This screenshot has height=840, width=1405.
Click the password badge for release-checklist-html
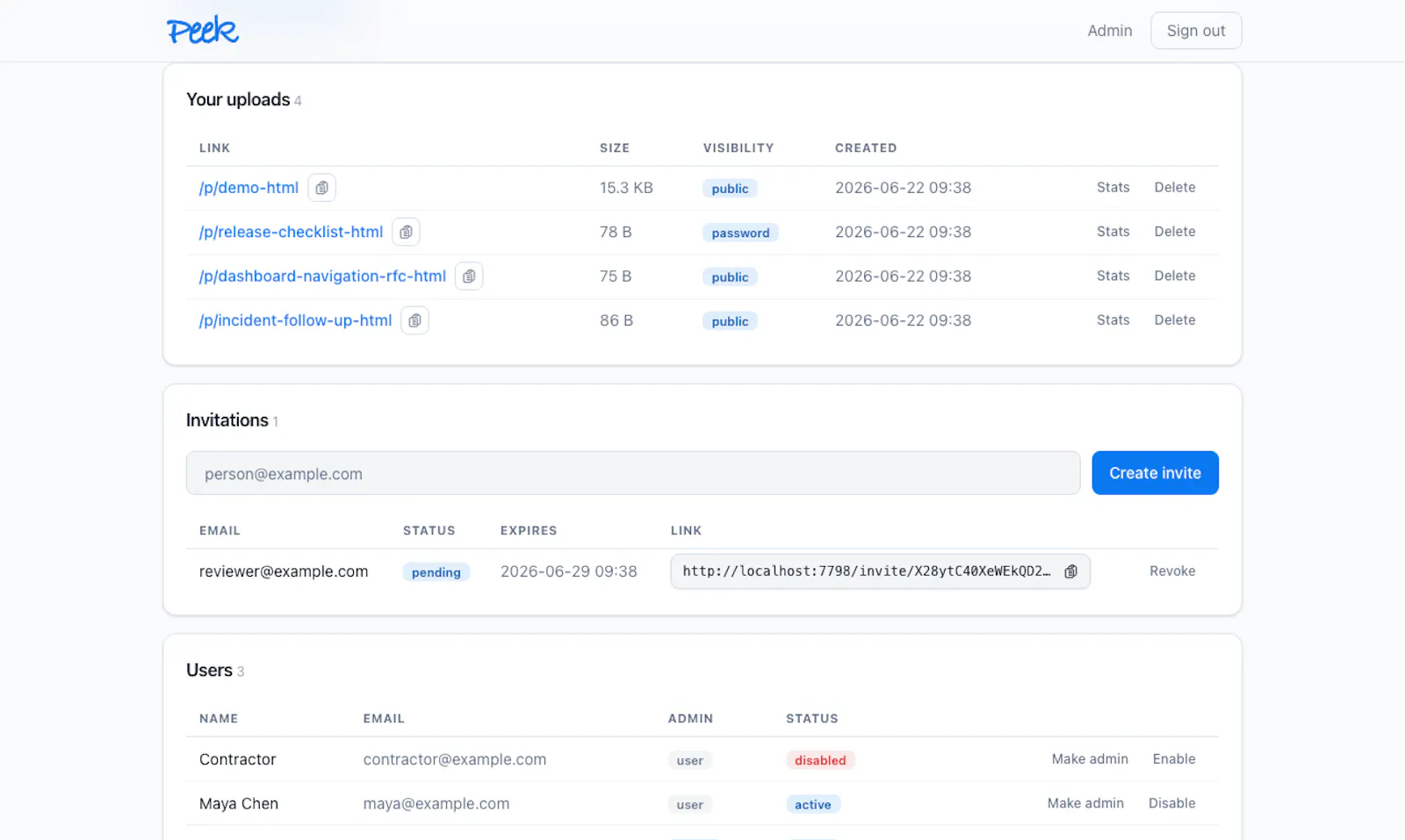740,233
